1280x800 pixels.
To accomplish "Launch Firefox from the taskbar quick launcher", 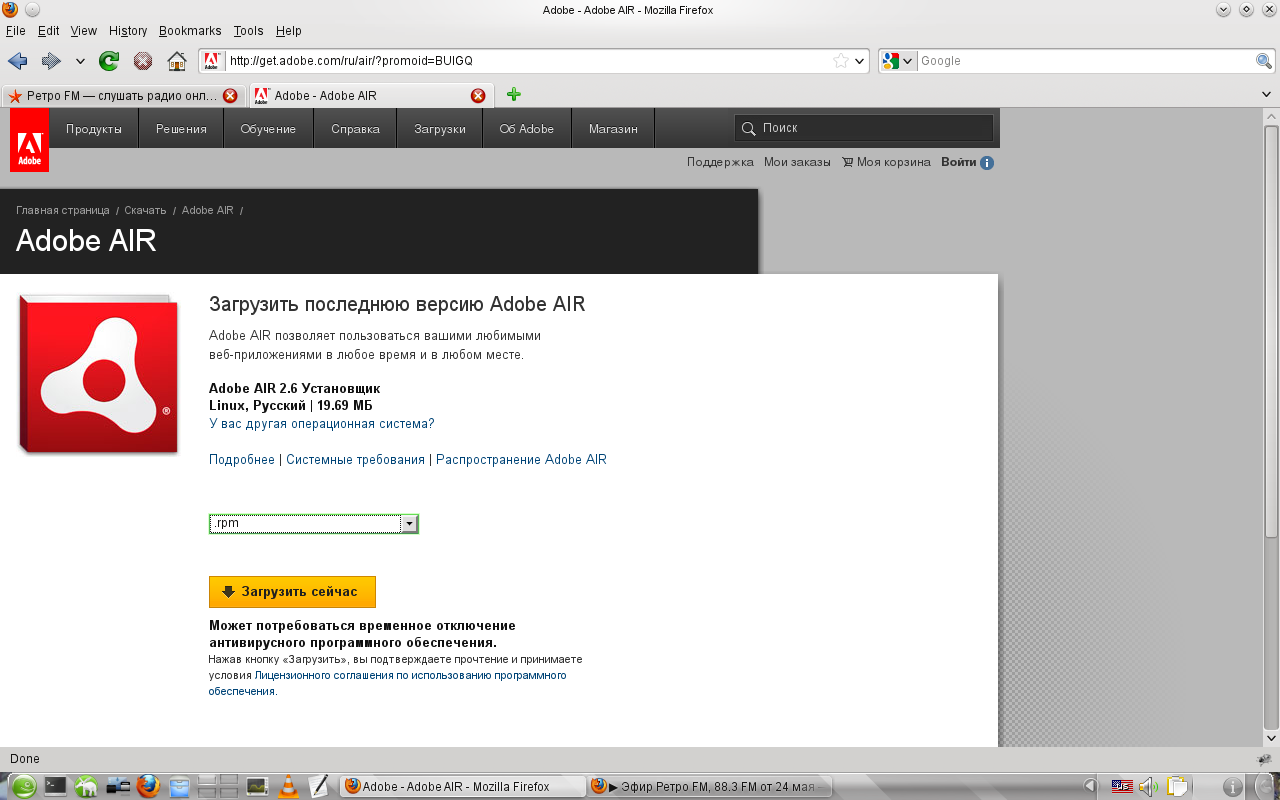I will pos(148,787).
